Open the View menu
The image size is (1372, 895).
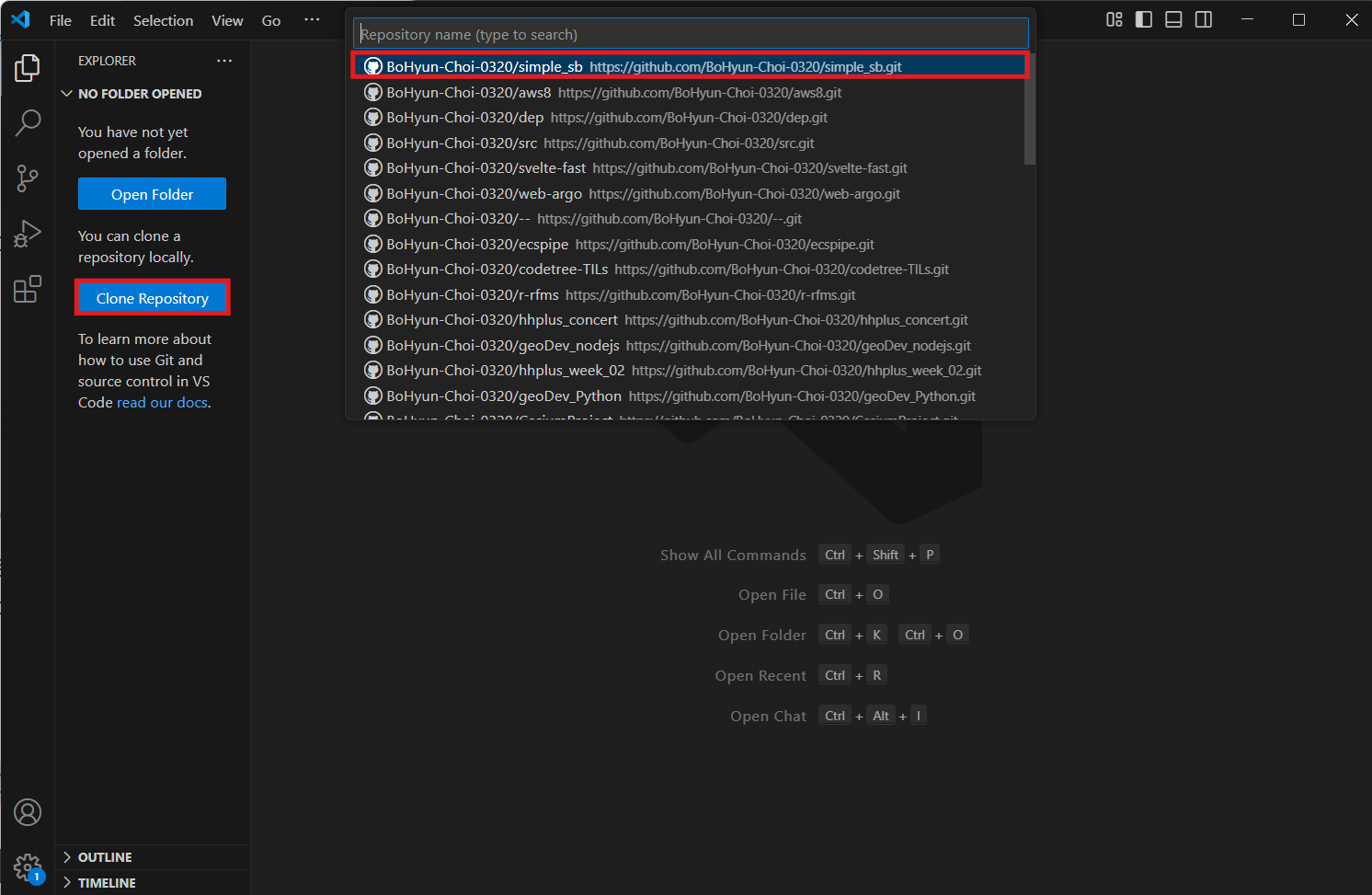tap(227, 20)
